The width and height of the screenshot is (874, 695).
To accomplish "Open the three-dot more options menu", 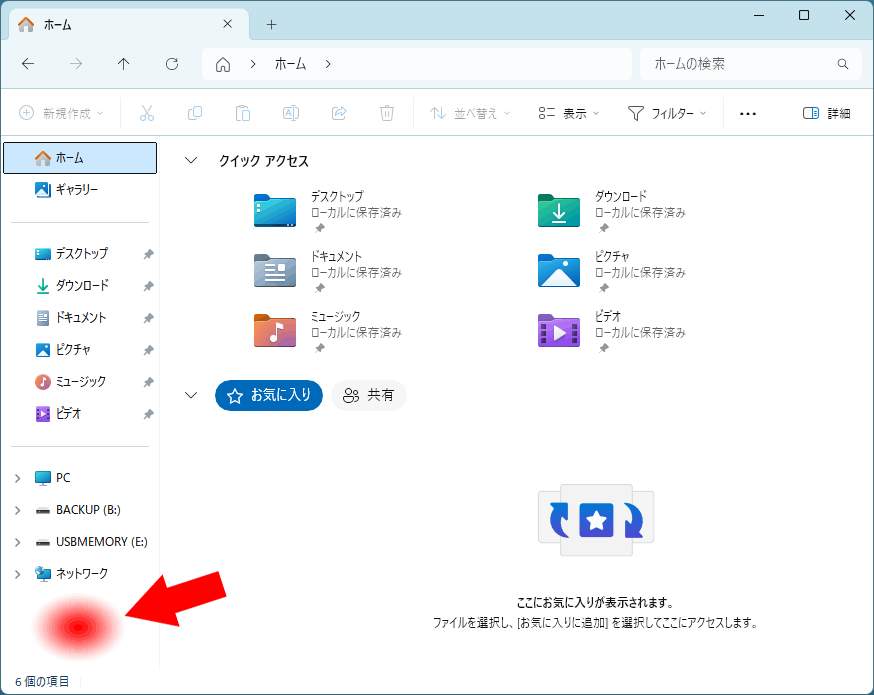I will (x=748, y=113).
